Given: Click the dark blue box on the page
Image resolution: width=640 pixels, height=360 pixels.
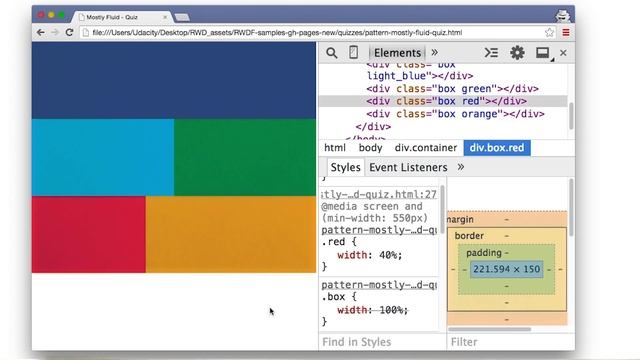Looking at the screenshot, I should pyautogui.click(x=174, y=80).
